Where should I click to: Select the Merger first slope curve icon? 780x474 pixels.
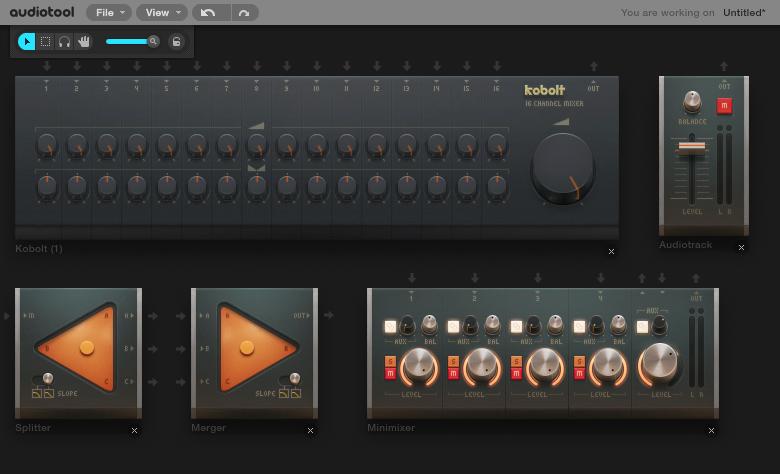pyautogui.click(x=284, y=393)
